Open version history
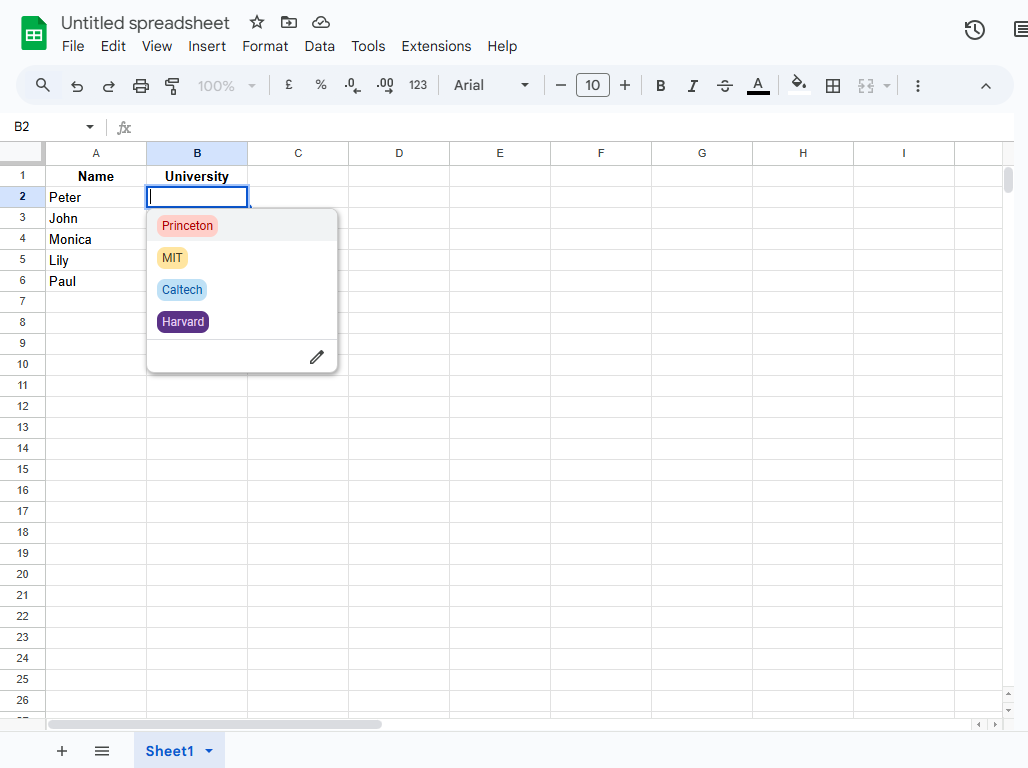Viewport: 1028px width, 768px height. [x=974, y=30]
